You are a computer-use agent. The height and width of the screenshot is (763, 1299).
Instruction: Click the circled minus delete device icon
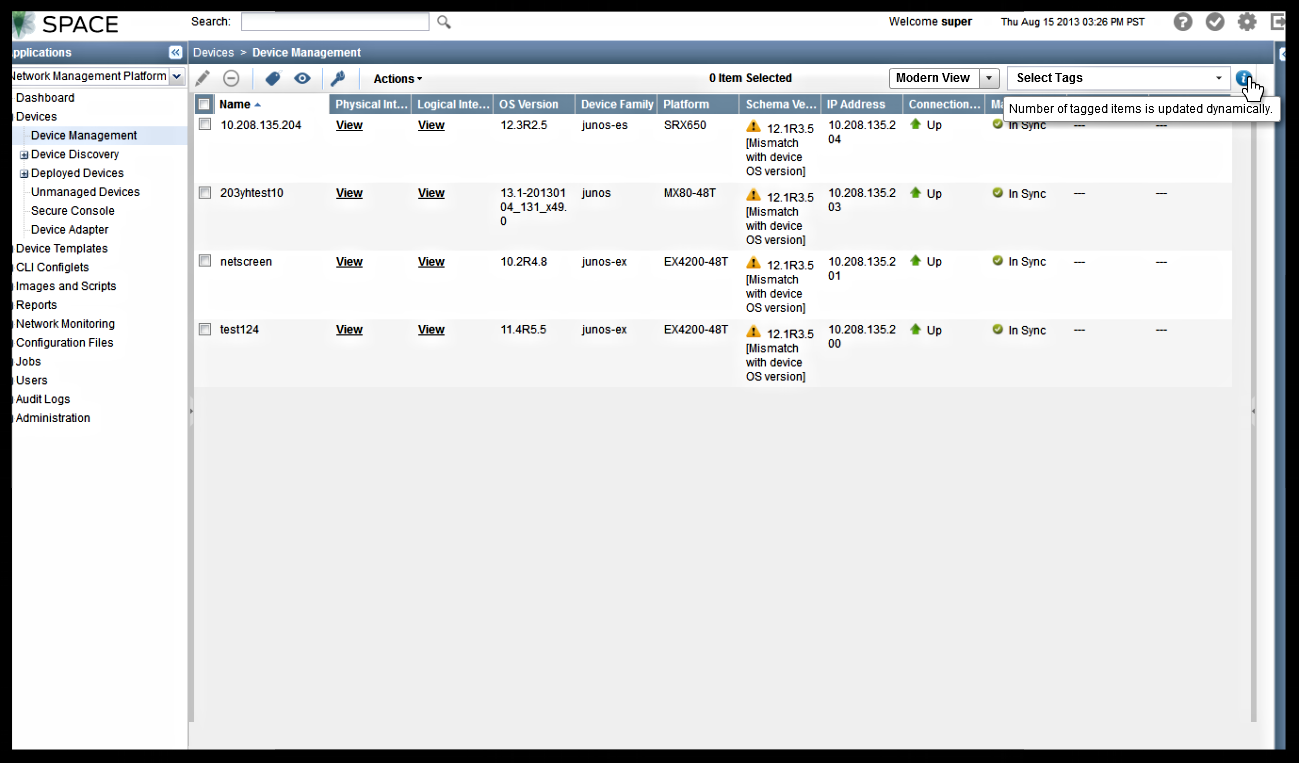click(231, 78)
